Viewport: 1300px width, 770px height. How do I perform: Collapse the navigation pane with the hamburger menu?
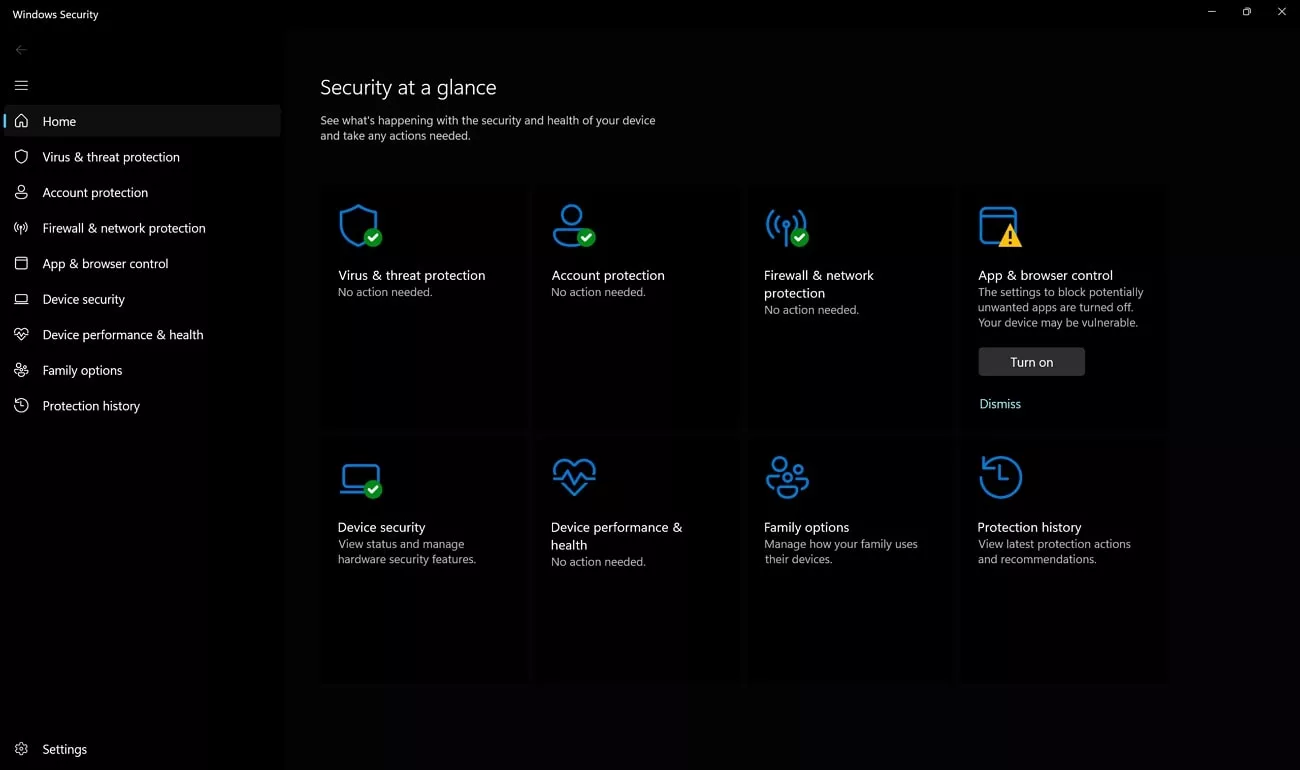pos(21,85)
